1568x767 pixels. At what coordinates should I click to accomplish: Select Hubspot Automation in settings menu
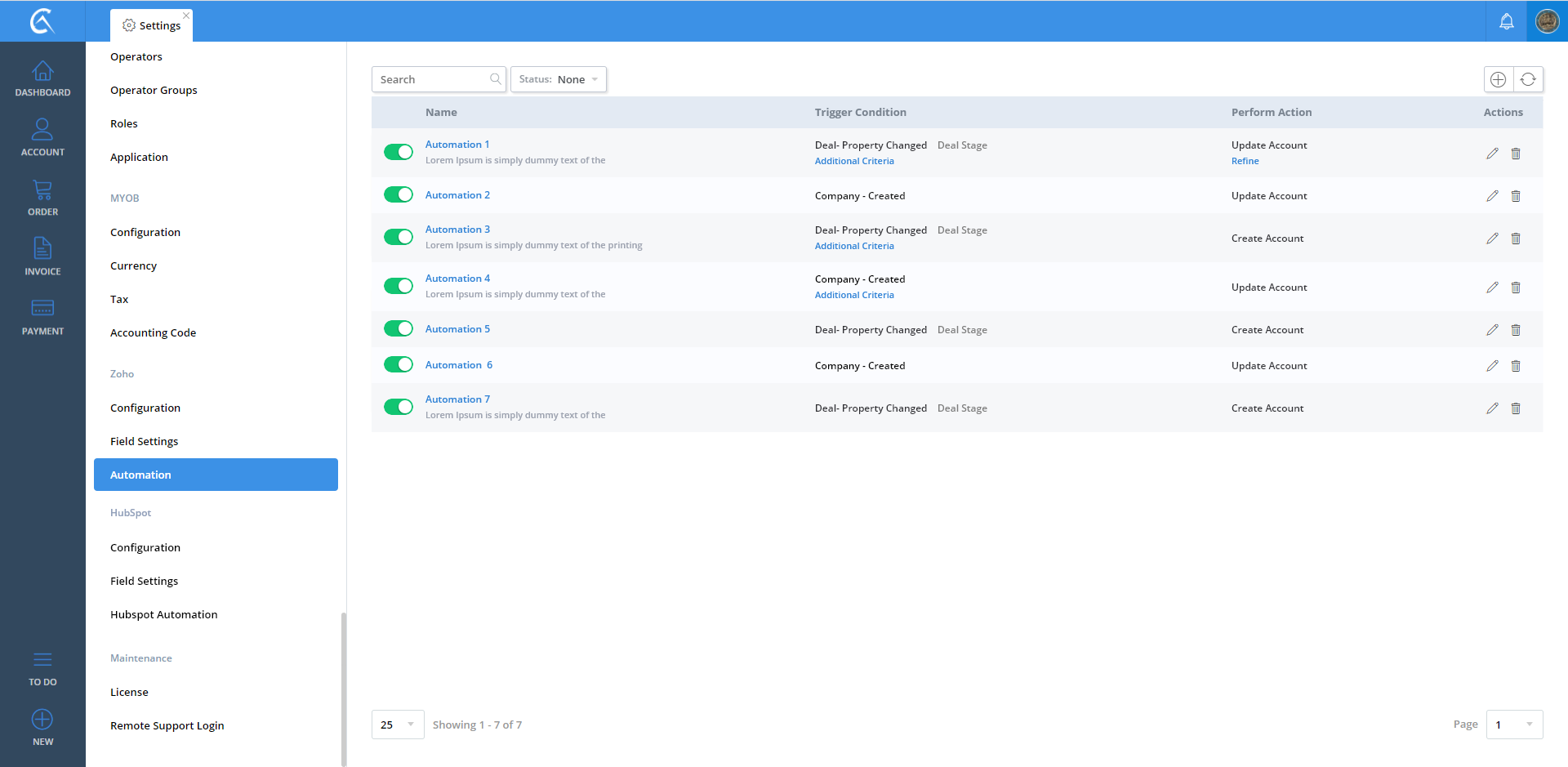point(163,614)
